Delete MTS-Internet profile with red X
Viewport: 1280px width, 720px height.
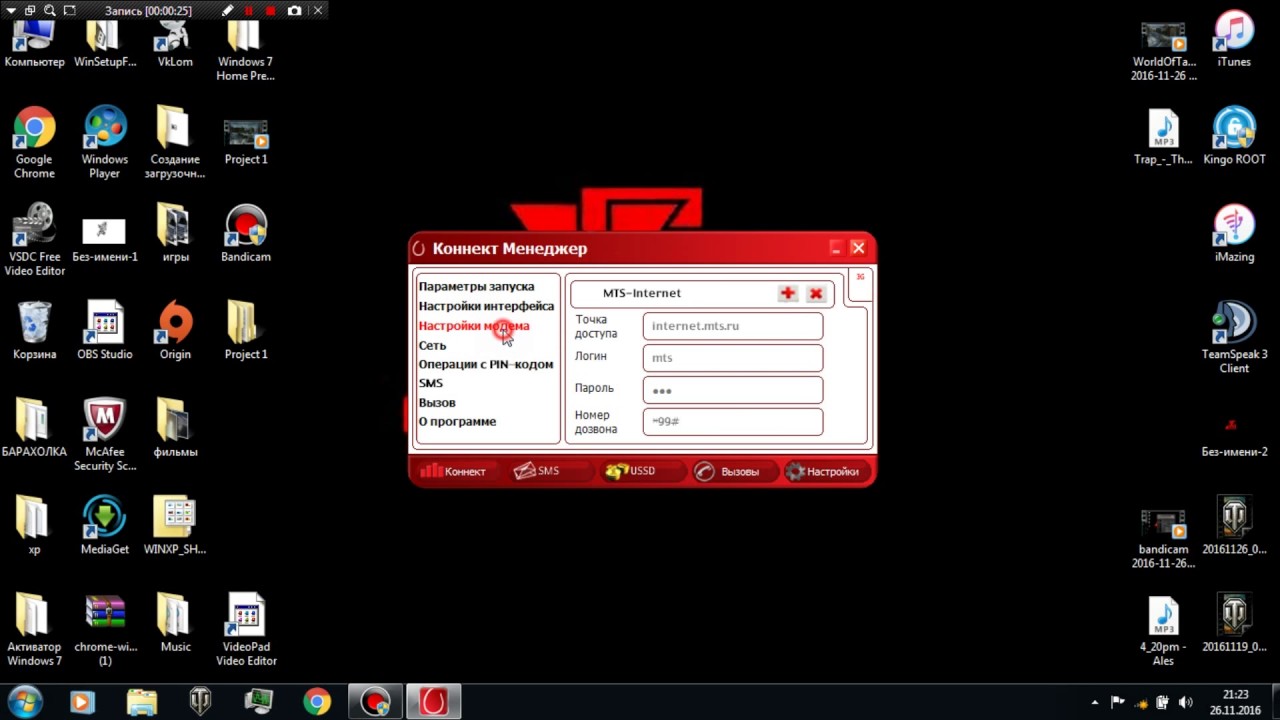tap(816, 293)
